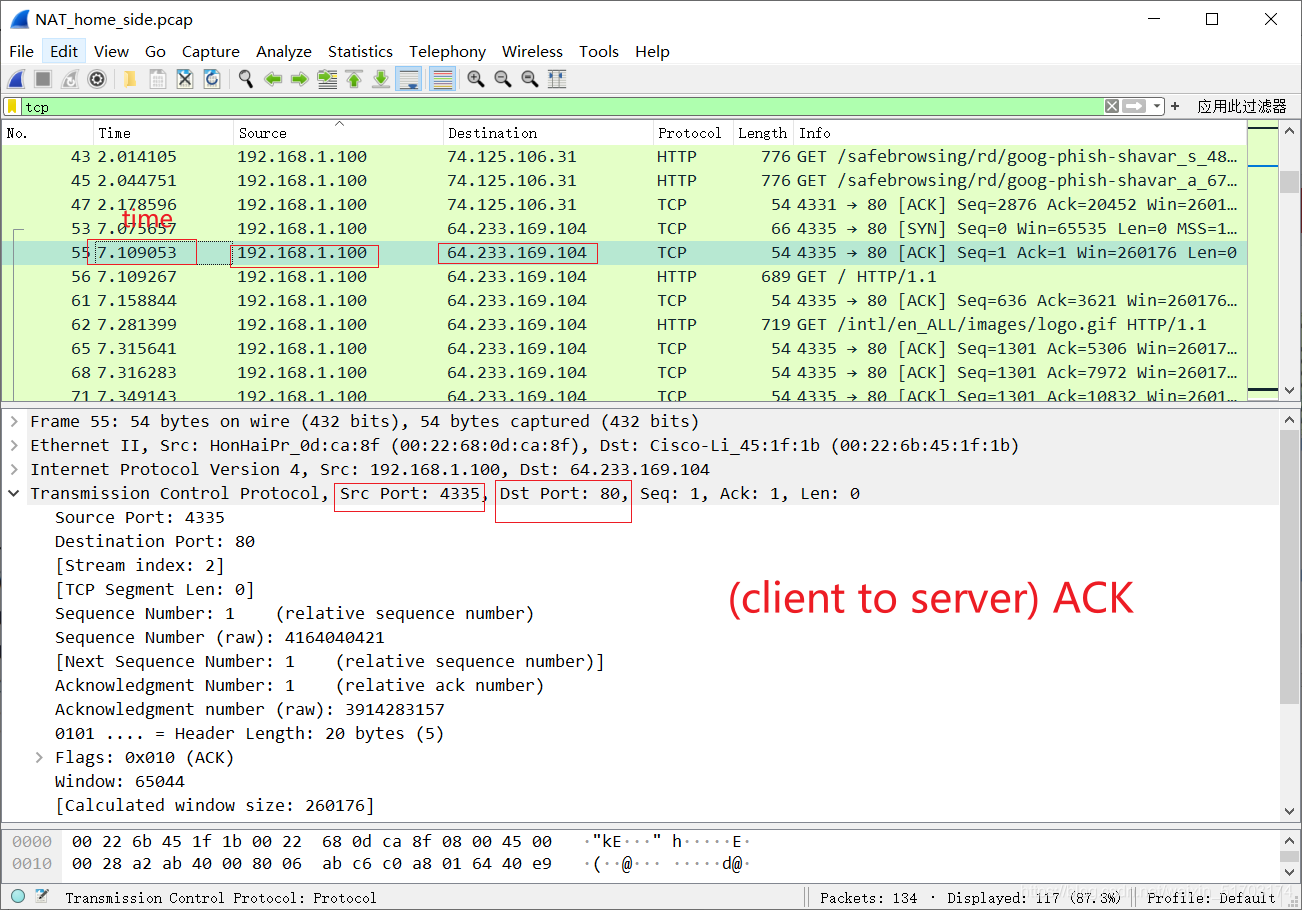Jump to the last packet
This screenshot has width=1302, height=910.
pyautogui.click(x=381, y=79)
